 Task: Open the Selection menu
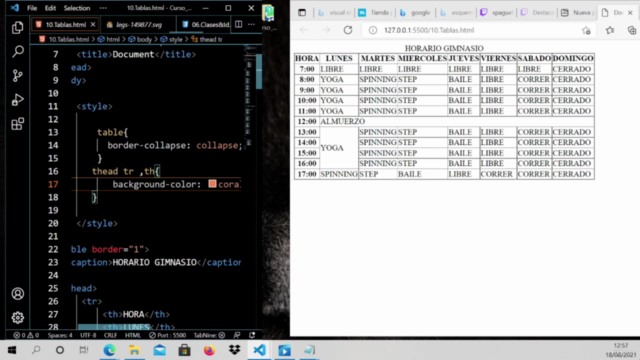(x=77, y=8)
